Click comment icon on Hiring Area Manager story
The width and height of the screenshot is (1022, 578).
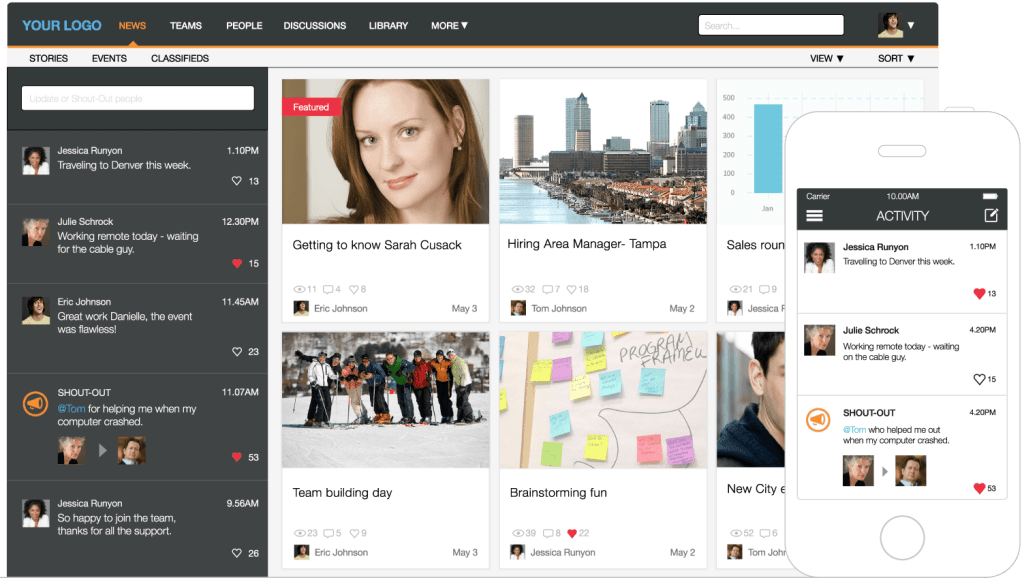coord(548,289)
